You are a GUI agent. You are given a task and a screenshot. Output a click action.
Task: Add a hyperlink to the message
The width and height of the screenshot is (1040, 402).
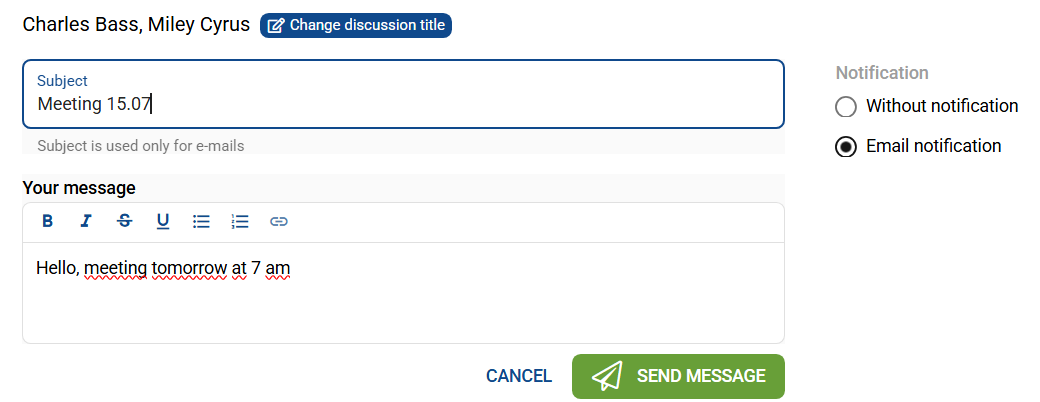coord(279,221)
